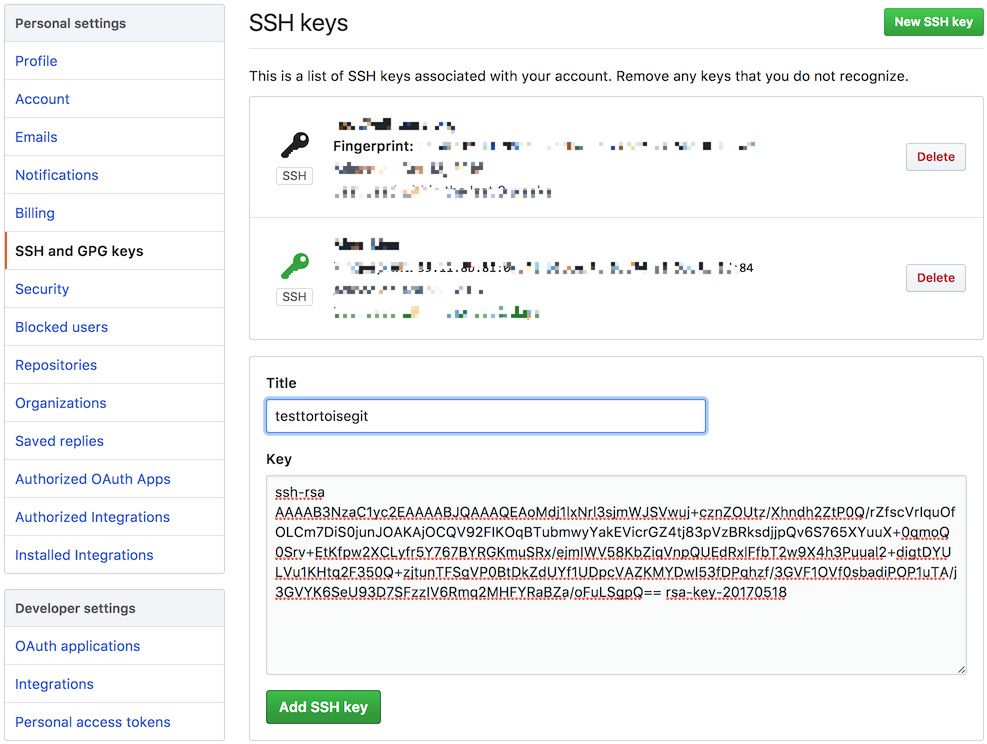This screenshot has height=744, width=987.
Task: View Authorized OAuth Apps
Action: point(92,479)
